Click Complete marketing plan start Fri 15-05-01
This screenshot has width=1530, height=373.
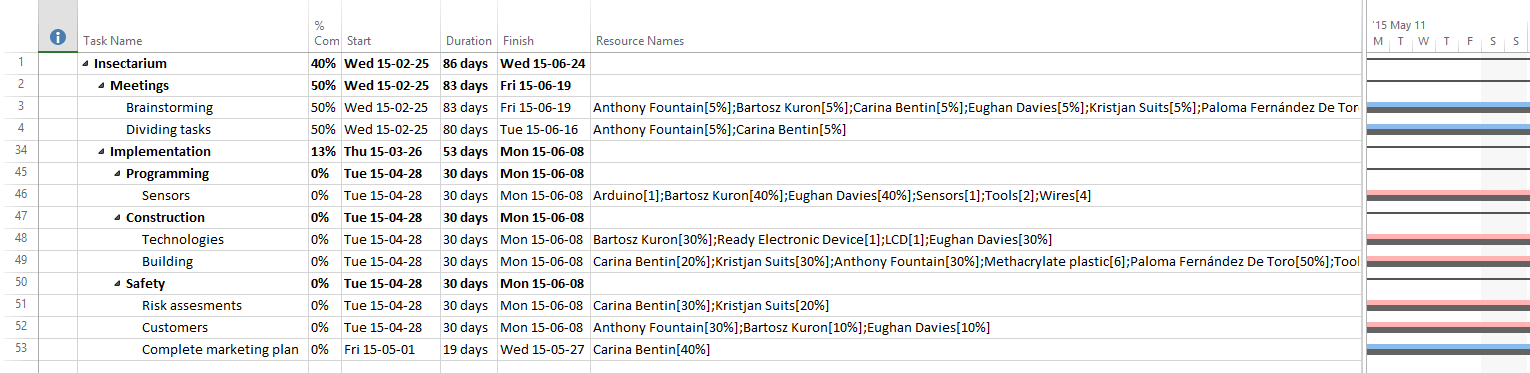(x=390, y=350)
